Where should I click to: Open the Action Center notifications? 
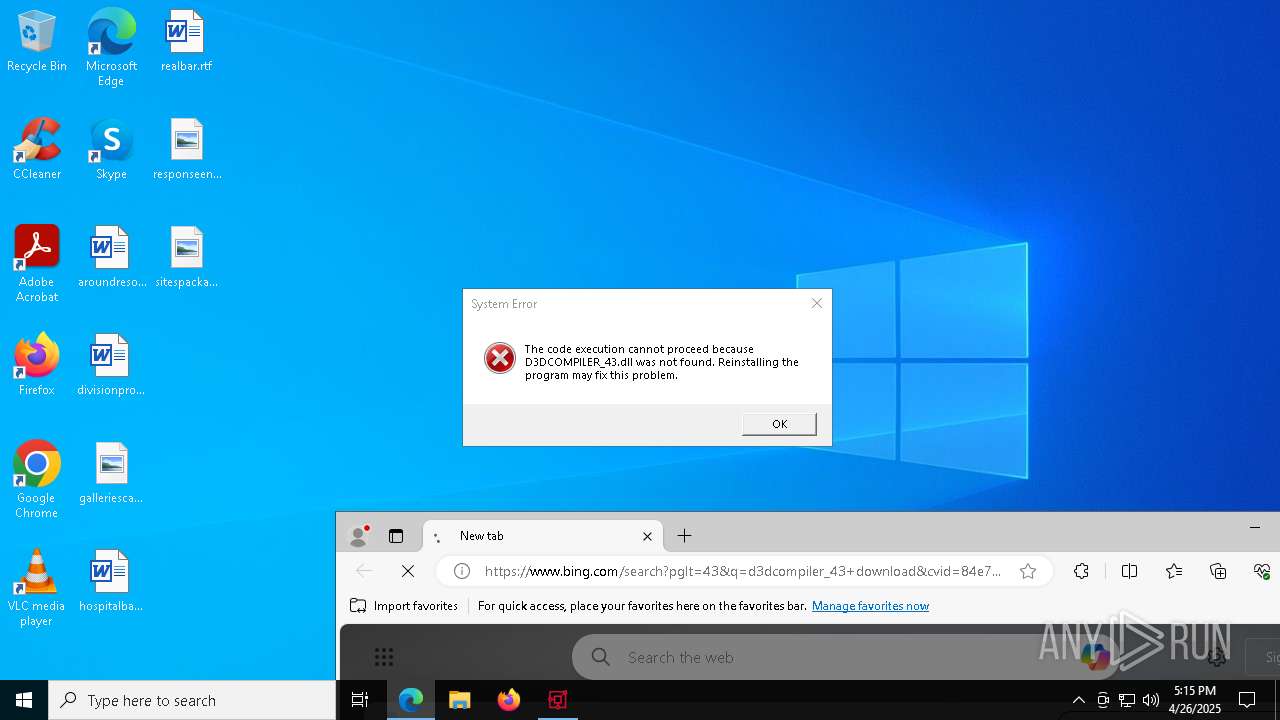pyautogui.click(x=1247, y=700)
